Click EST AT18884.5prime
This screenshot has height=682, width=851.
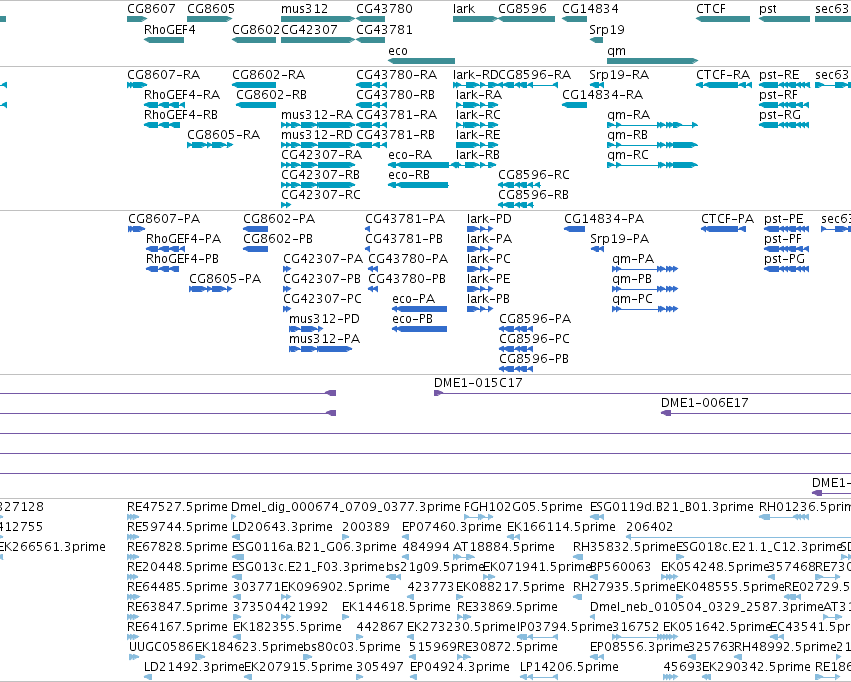click(x=504, y=547)
